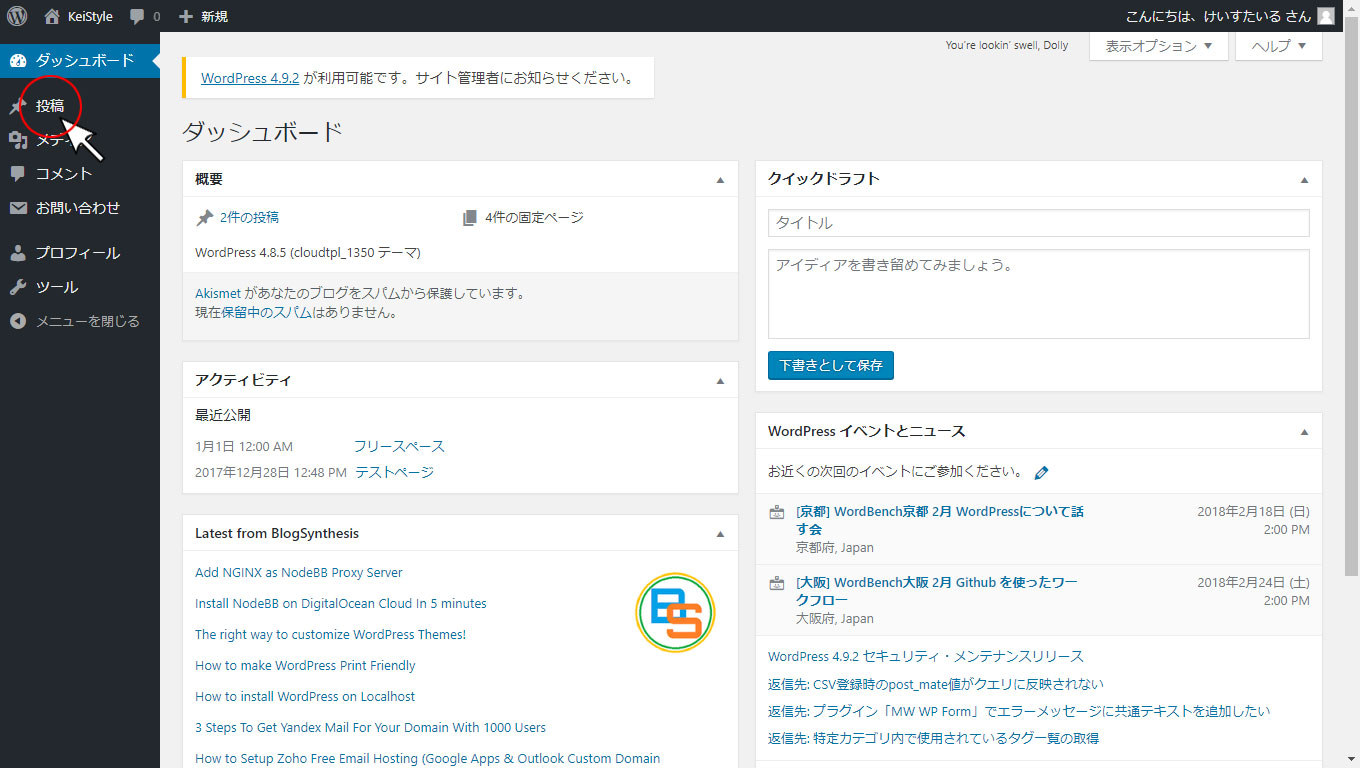Collapse Latest from BlogSynthesis panel

coord(720,534)
